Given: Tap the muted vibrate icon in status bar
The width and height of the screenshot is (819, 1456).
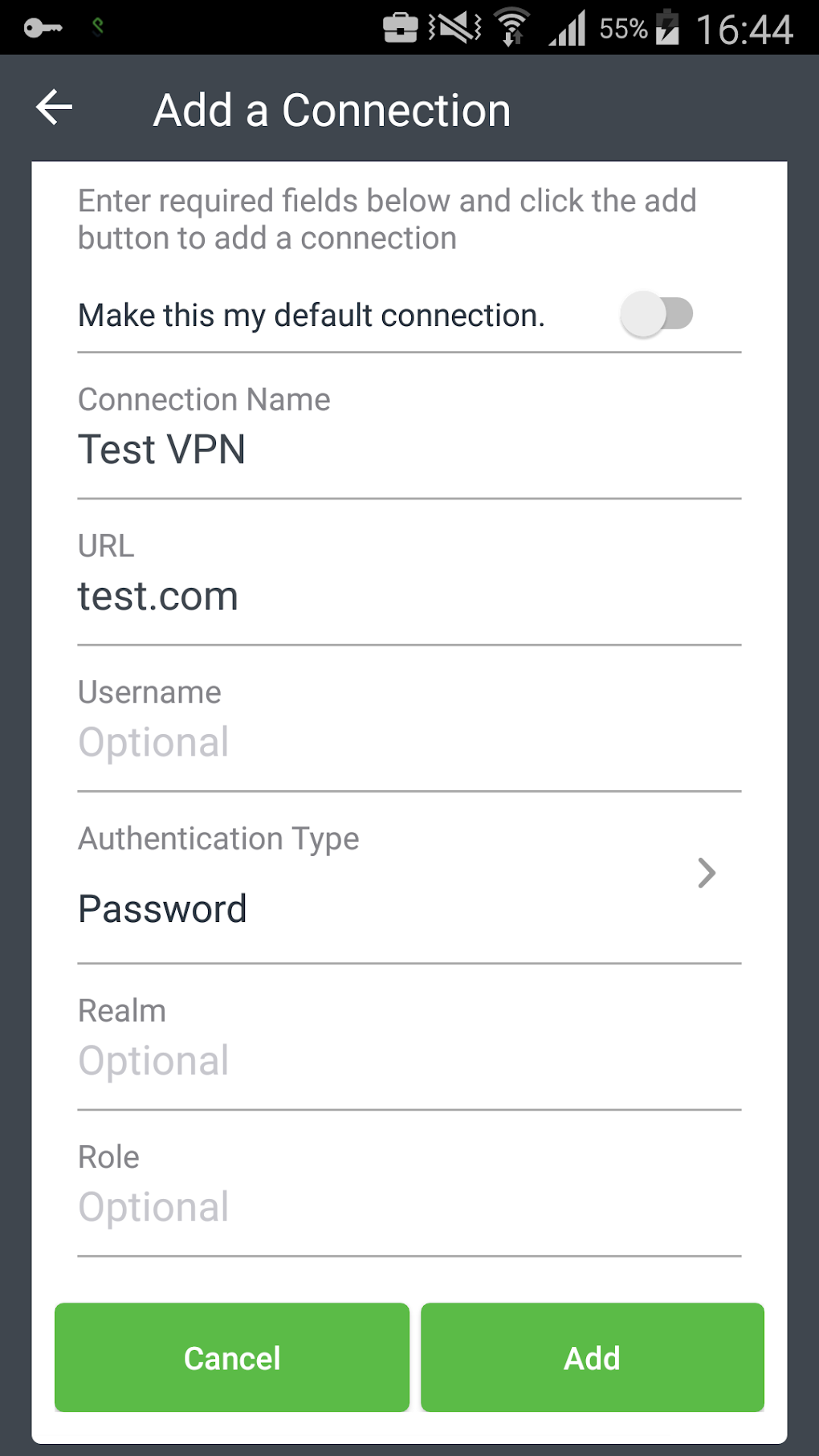Looking at the screenshot, I should tap(454, 28).
